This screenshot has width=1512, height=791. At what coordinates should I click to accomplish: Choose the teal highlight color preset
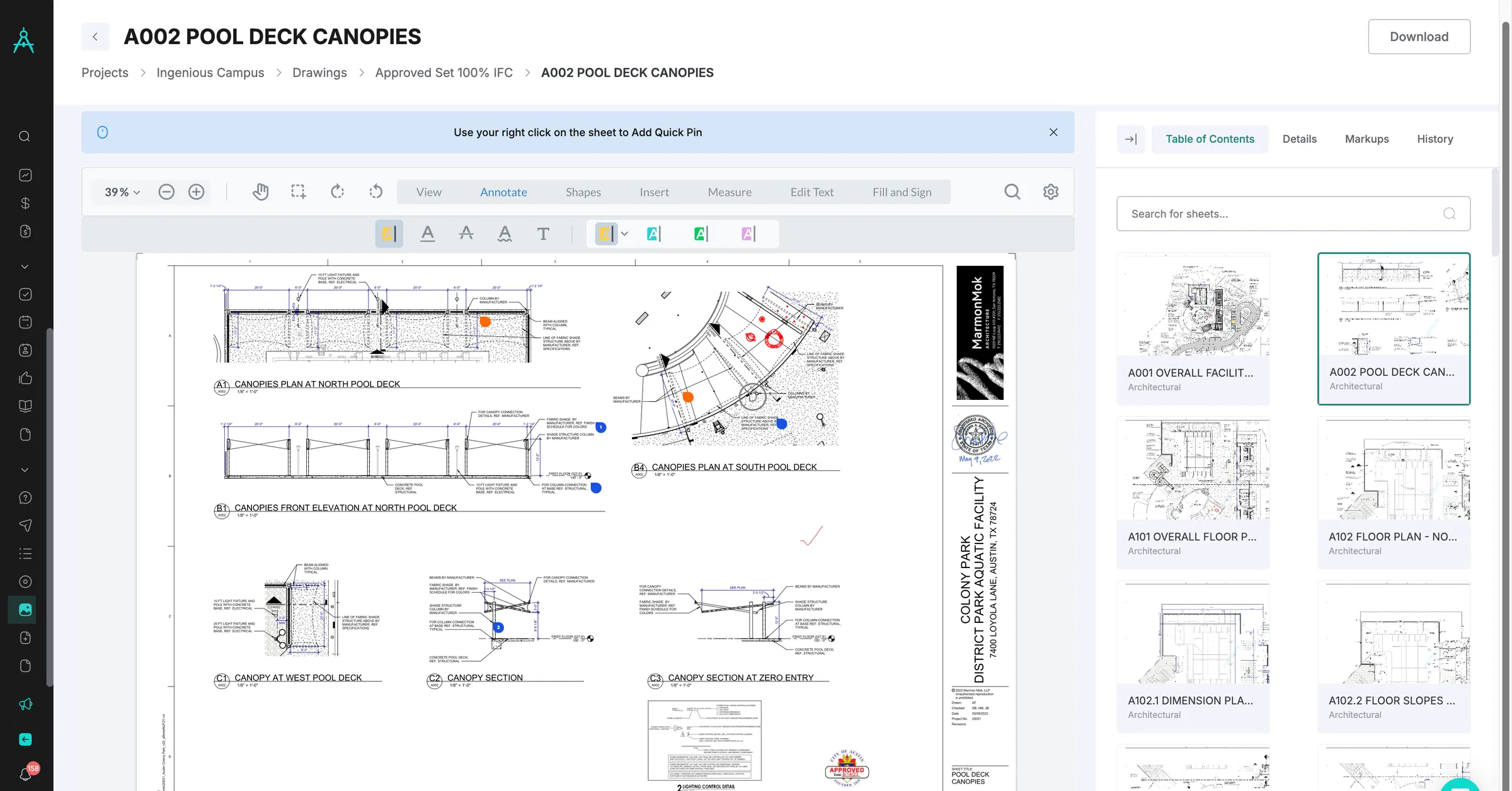coord(654,234)
